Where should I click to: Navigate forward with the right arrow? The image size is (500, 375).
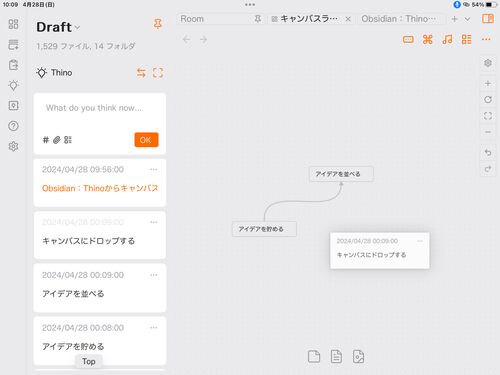pos(203,40)
